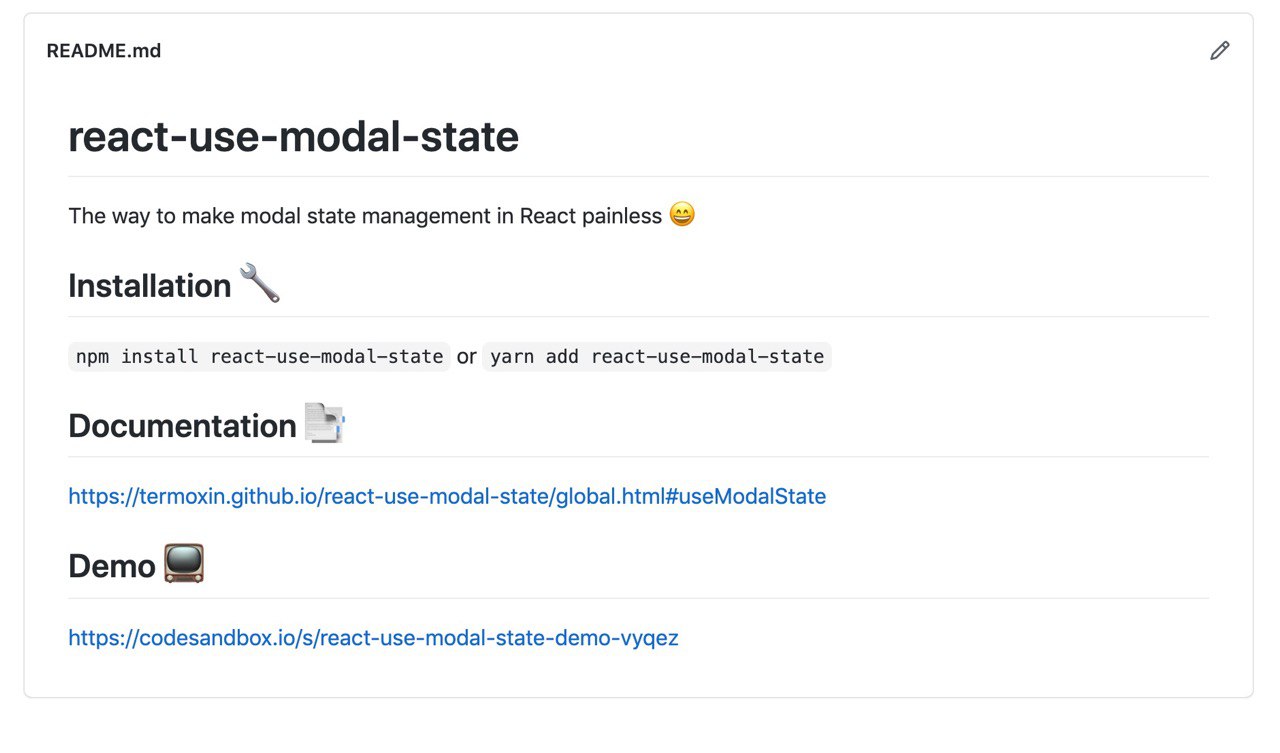Click the divider line below main title
This screenshot has width=1280, height=753.
(638, 176)
